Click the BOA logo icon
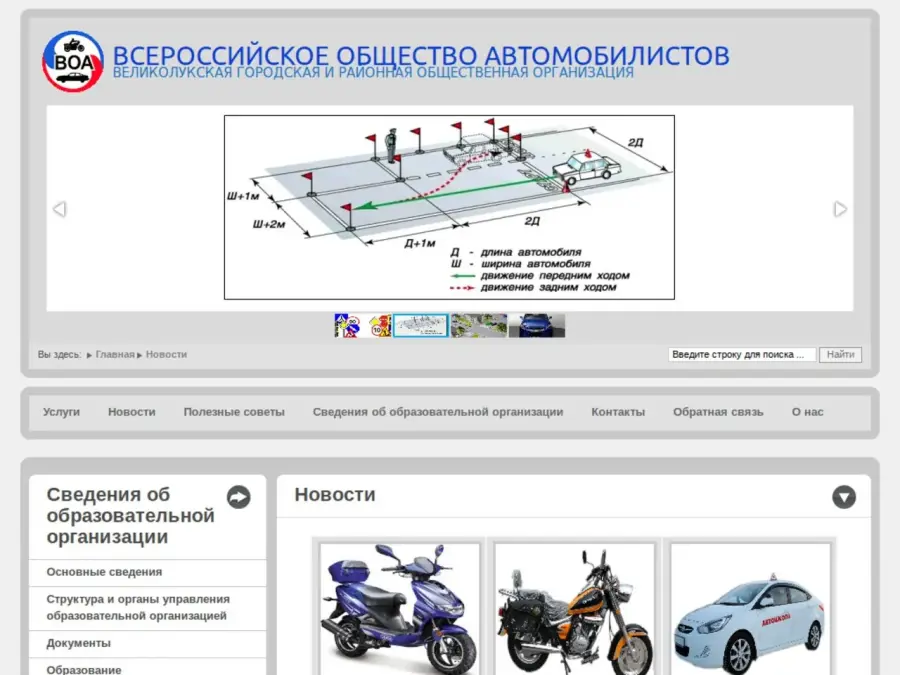This screenshot has height=675, width=900. [x=72, y=62]
